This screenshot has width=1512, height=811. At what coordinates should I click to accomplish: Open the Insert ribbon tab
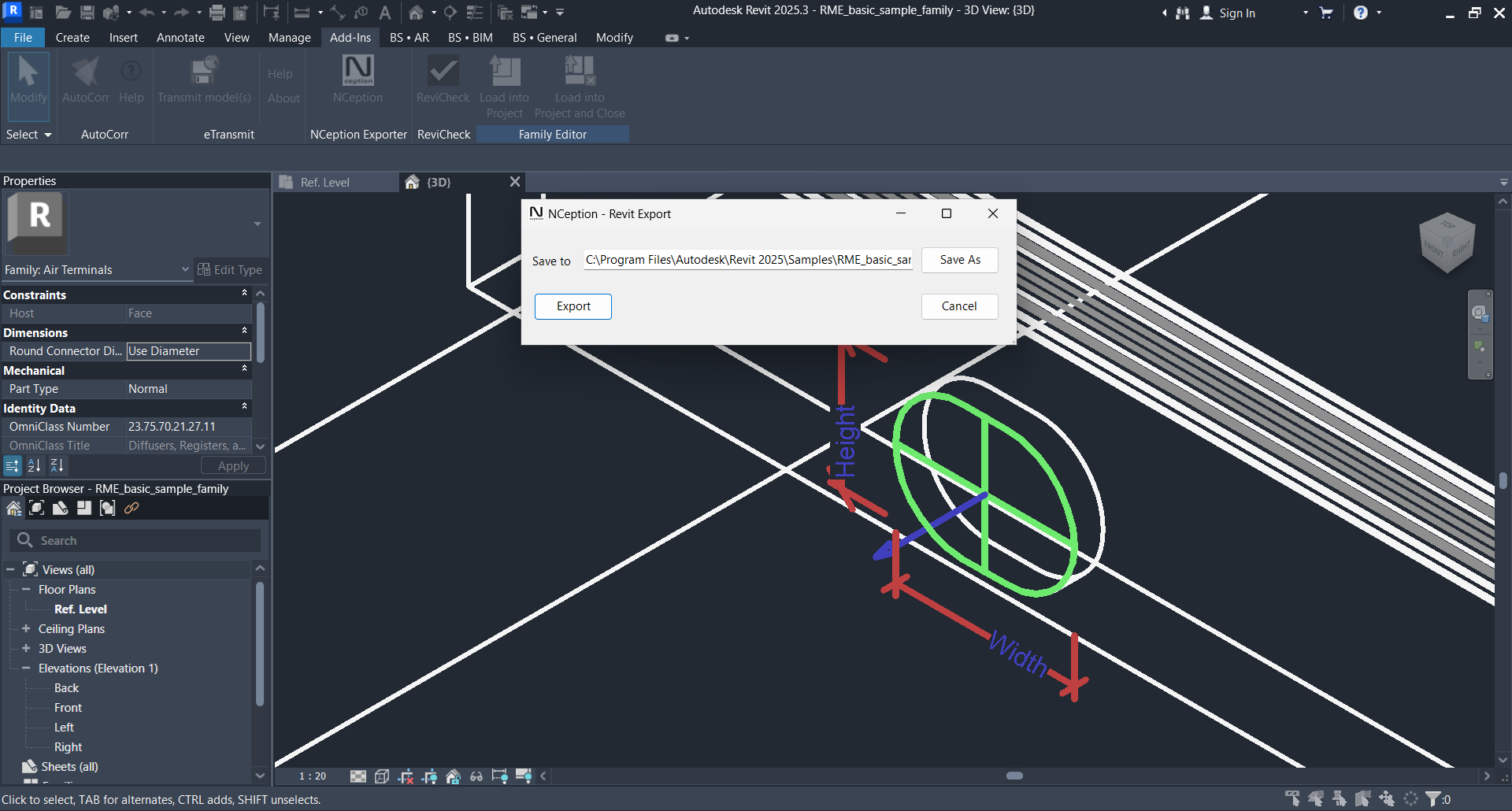click(124, 38)
